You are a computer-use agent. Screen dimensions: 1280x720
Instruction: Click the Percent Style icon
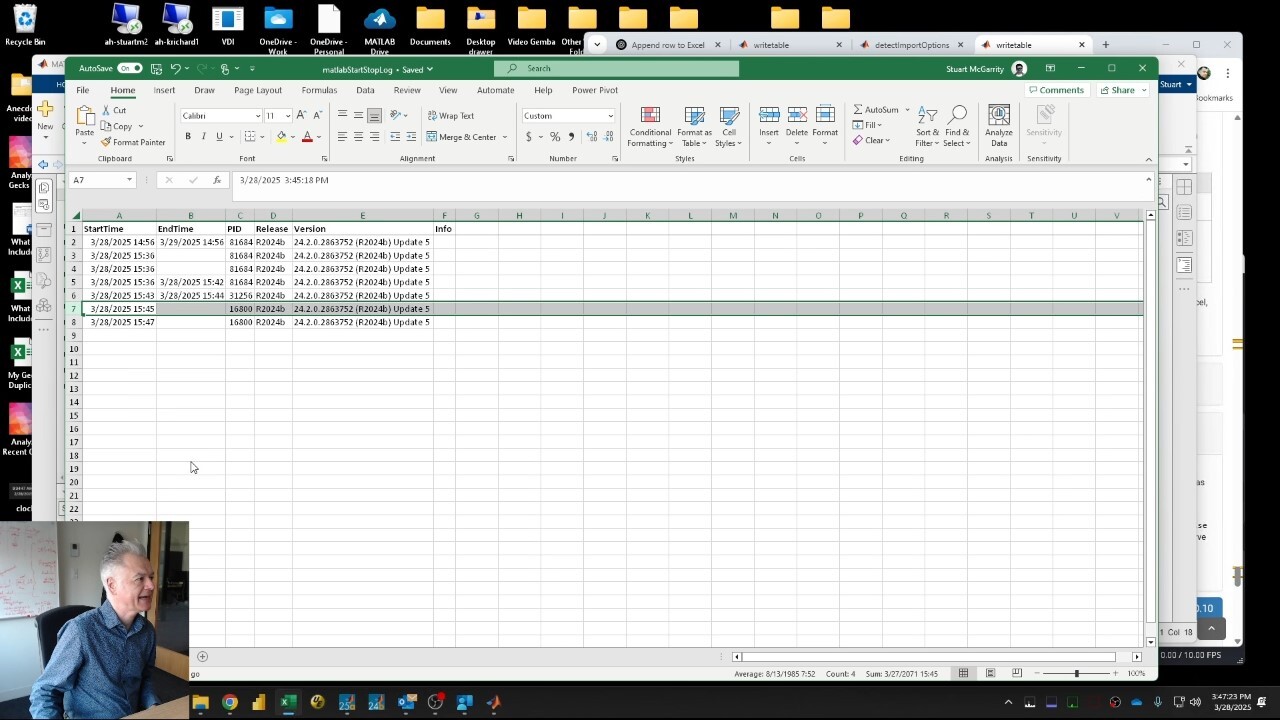tap(555, 137)
